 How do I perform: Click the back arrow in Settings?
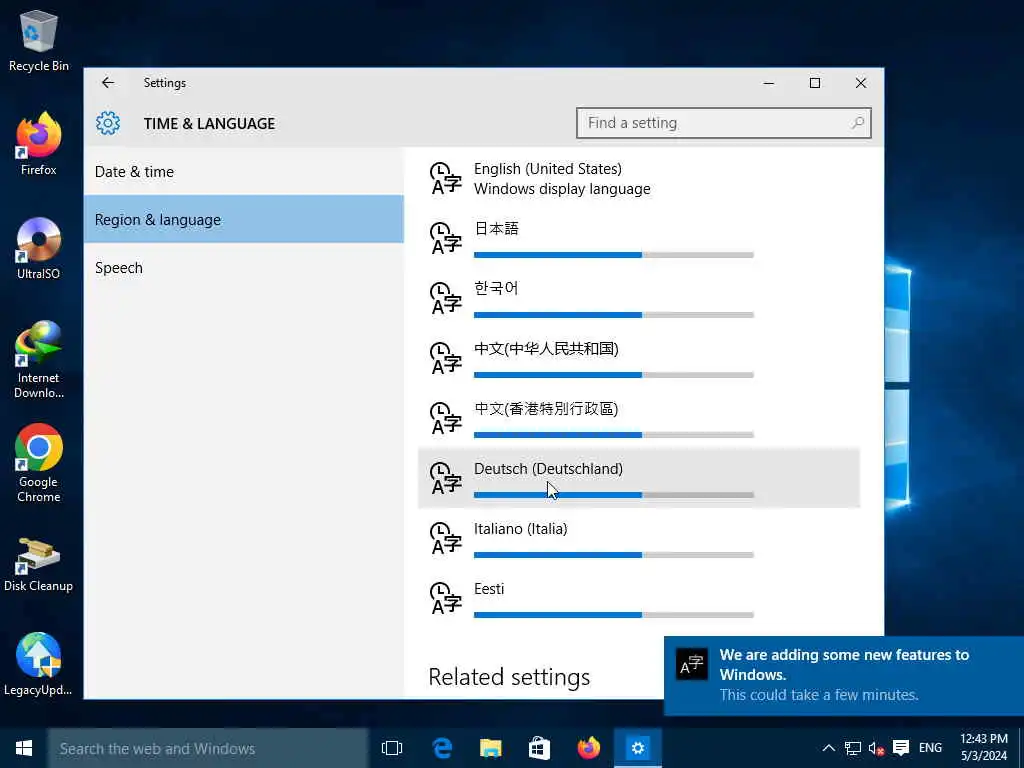pyautogui.click(x=108, y=83)
